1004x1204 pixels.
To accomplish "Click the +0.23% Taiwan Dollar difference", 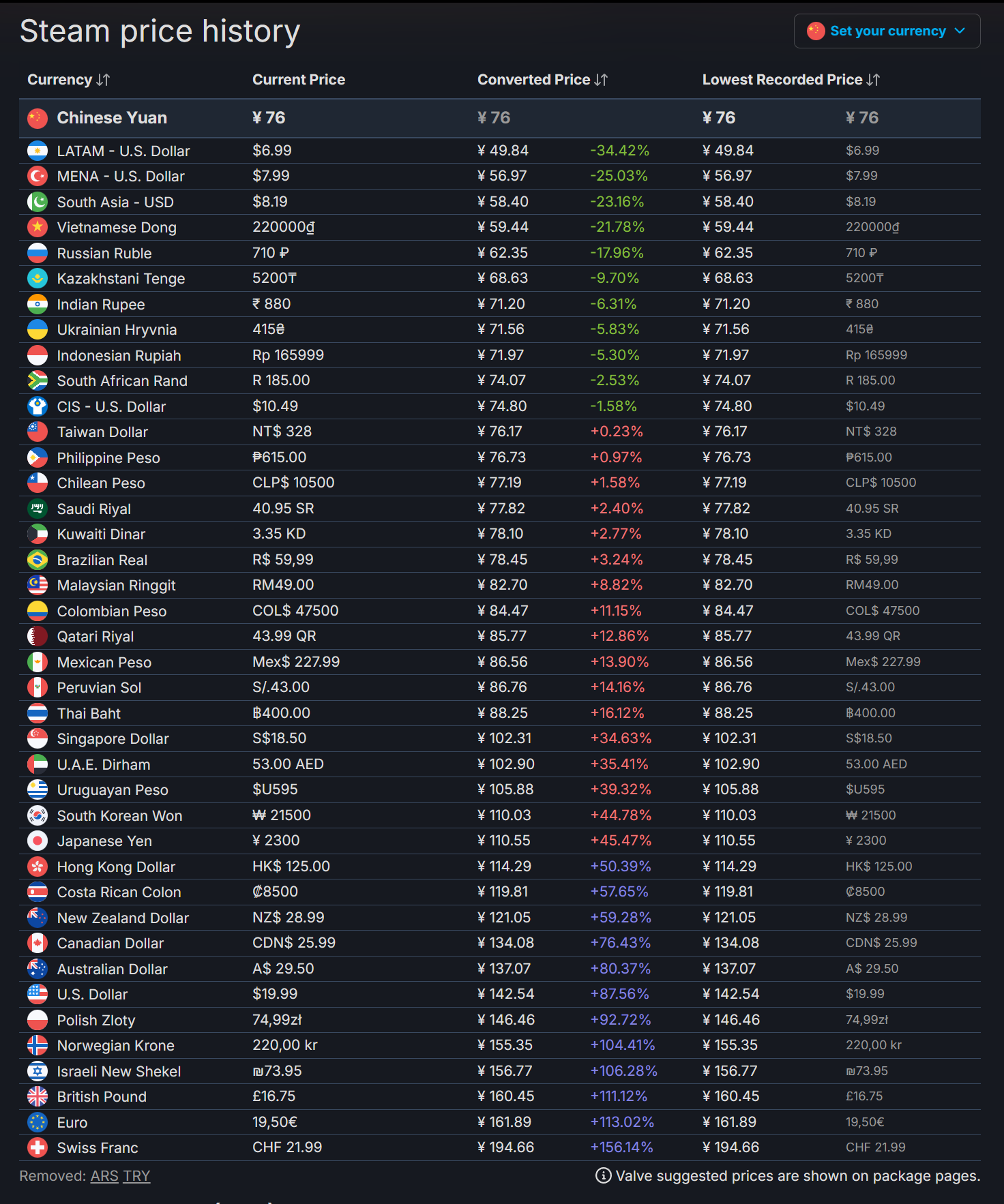I will point(617,432).
